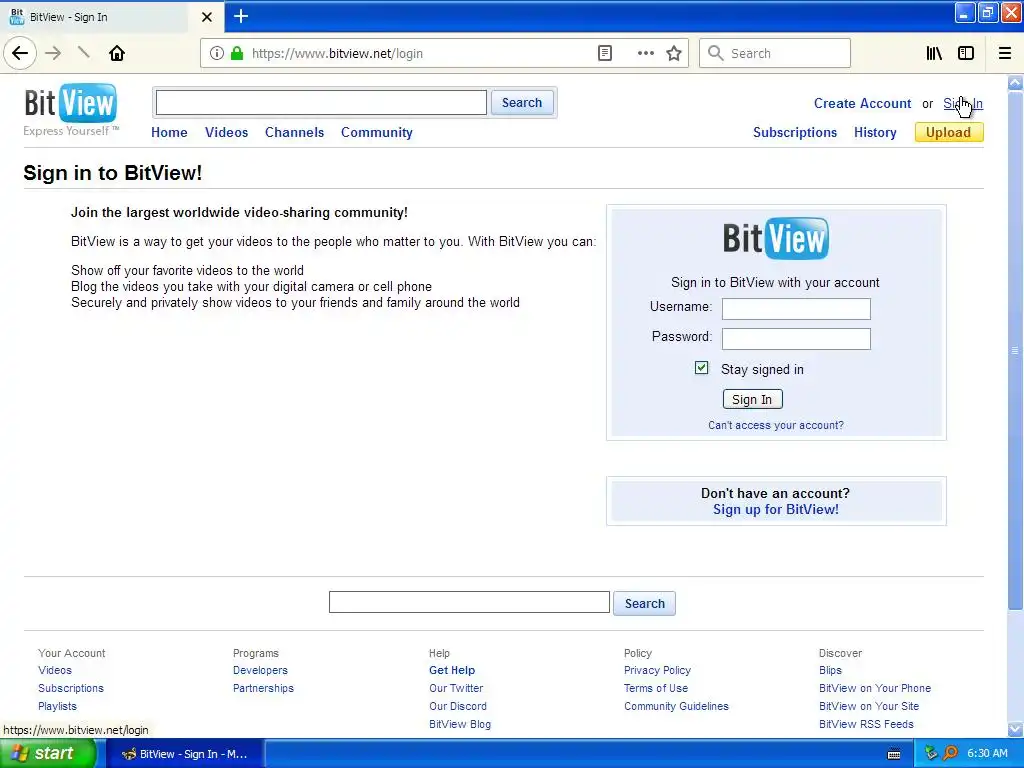Image resolution: width=1024 pixels, height=768 pixels.
Task: Open the Get Help footer link
Action: 452,670
